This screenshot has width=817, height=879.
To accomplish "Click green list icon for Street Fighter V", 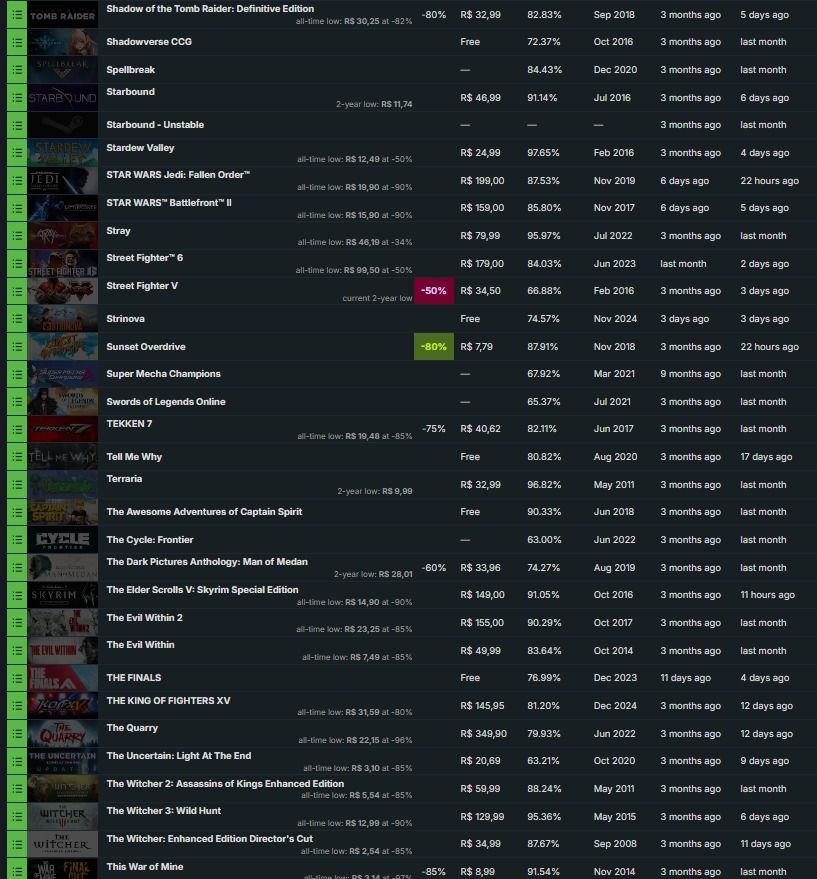I will point(17,291).
